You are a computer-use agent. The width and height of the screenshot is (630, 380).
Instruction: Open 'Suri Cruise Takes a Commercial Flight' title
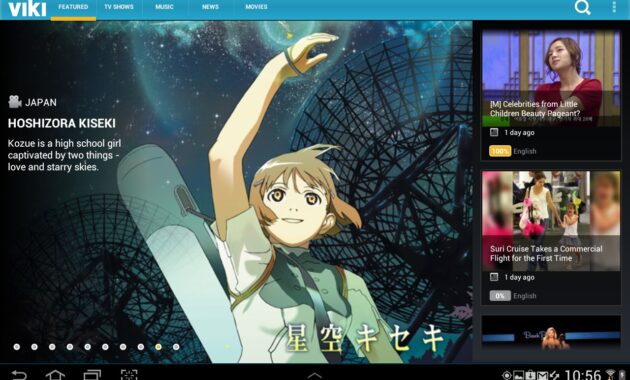click(x=546, y=253)
